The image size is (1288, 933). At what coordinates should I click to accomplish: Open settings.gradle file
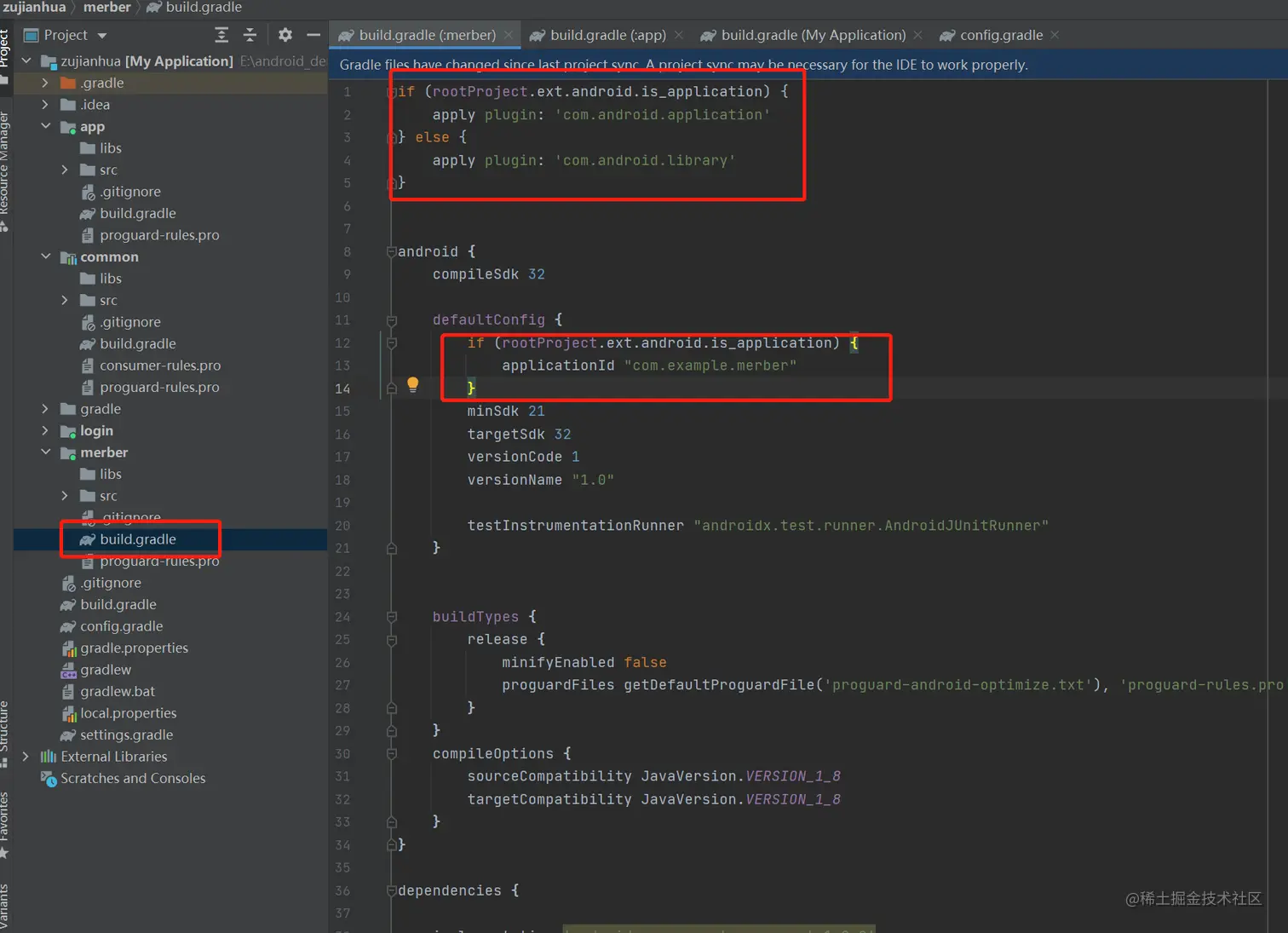coord(117,734)
